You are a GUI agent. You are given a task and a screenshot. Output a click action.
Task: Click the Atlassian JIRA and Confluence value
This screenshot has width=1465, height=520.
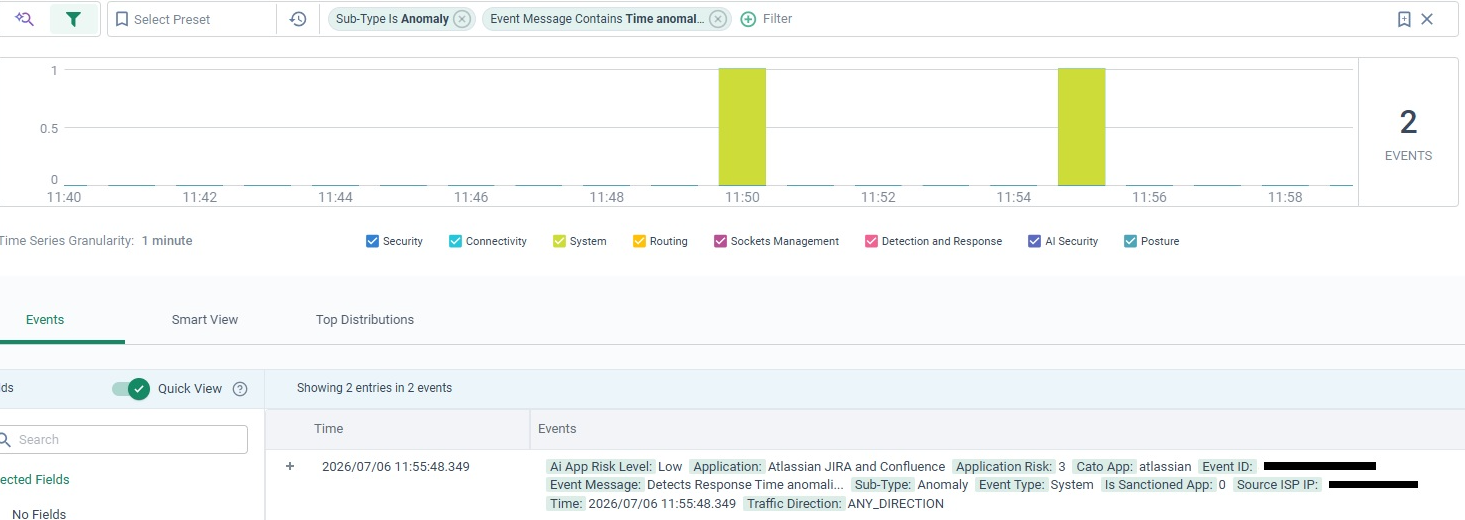click(x=856, y=467)
